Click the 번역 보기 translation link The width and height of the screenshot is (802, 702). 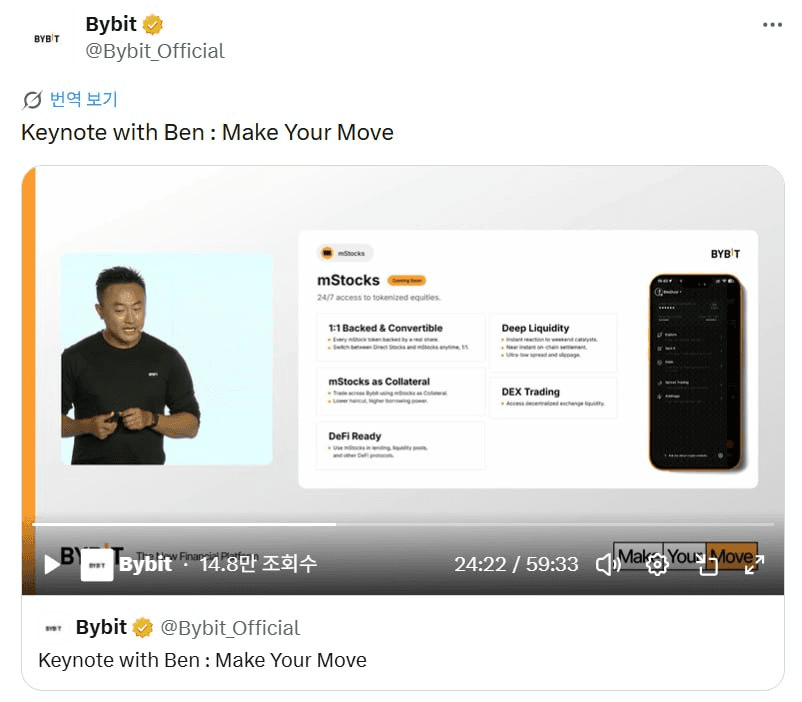click(x=83, y=99)
